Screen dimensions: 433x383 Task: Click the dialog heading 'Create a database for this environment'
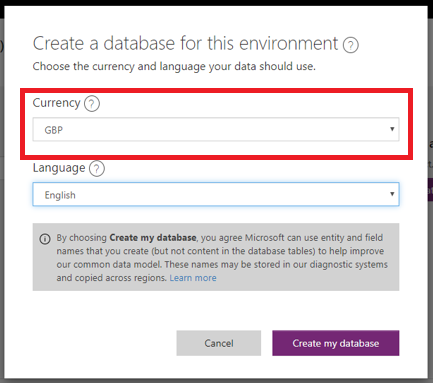(185, 44)
